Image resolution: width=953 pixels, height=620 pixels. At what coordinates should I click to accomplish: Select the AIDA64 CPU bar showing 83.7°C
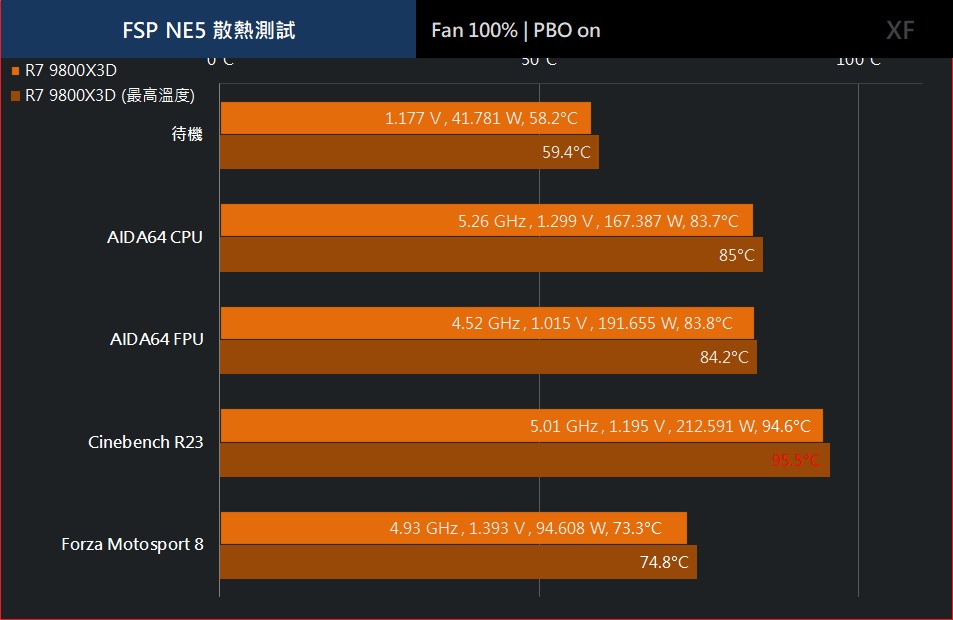pos(486,221)
